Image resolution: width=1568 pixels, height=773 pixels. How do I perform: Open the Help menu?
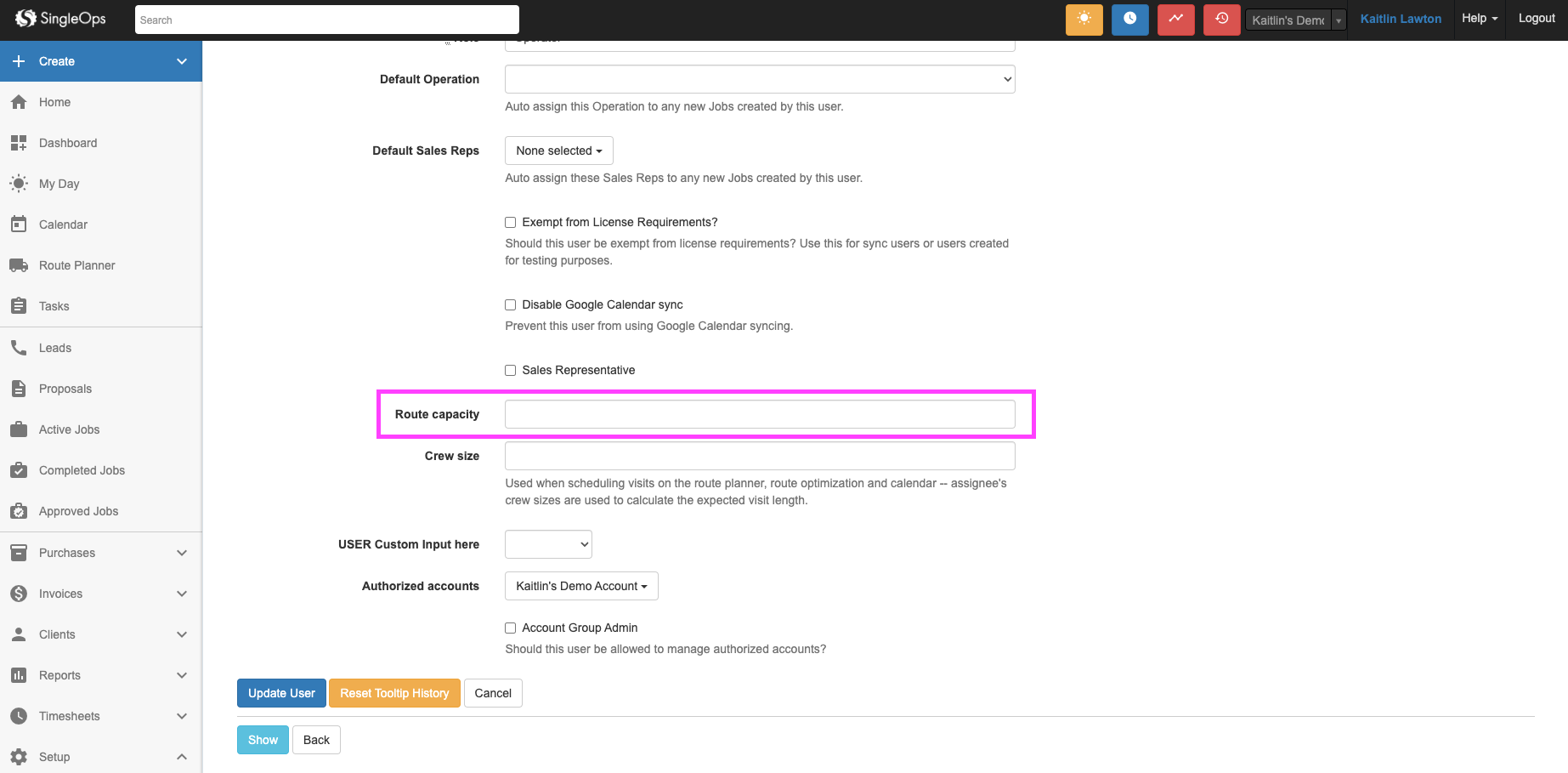pyautogui.click(x=1479, y=19)
